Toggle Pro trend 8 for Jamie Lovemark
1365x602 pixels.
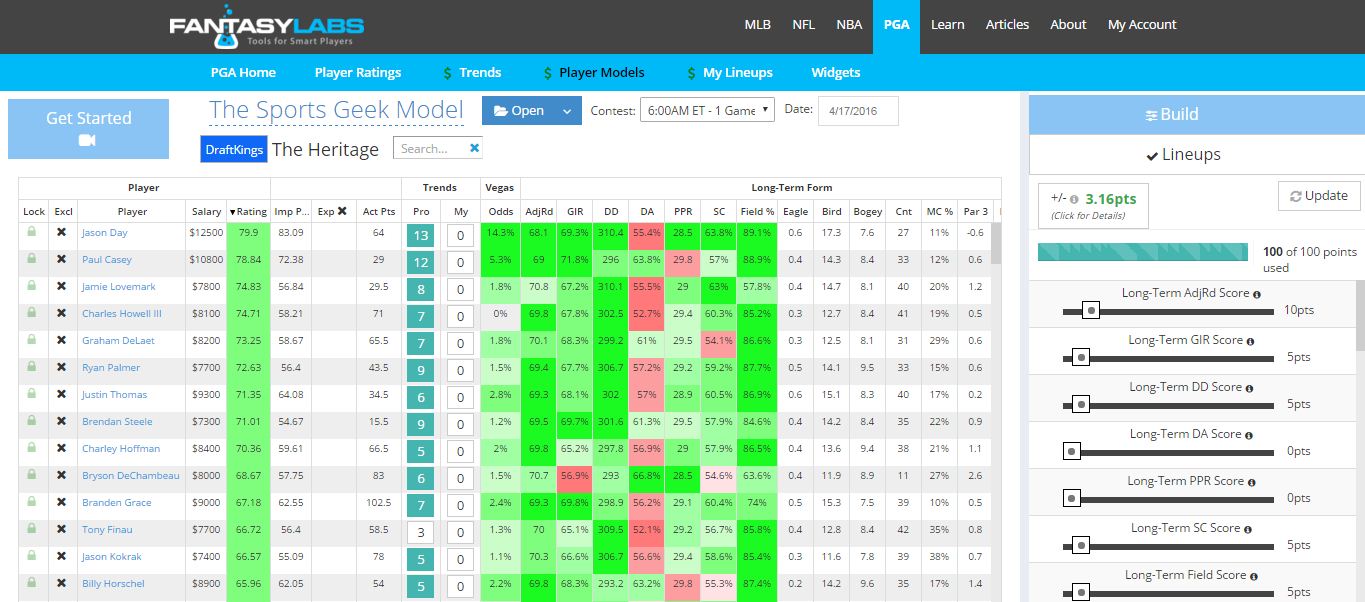421,289
